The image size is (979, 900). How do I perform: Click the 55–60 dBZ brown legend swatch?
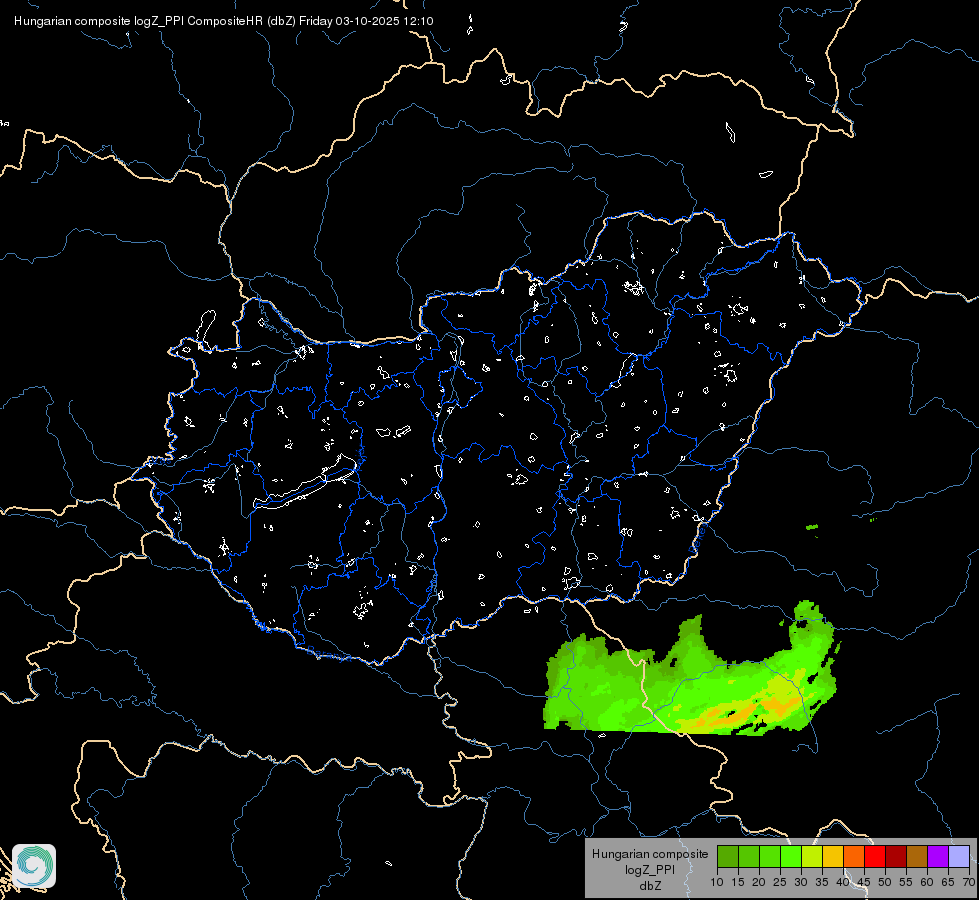(917, 856)
